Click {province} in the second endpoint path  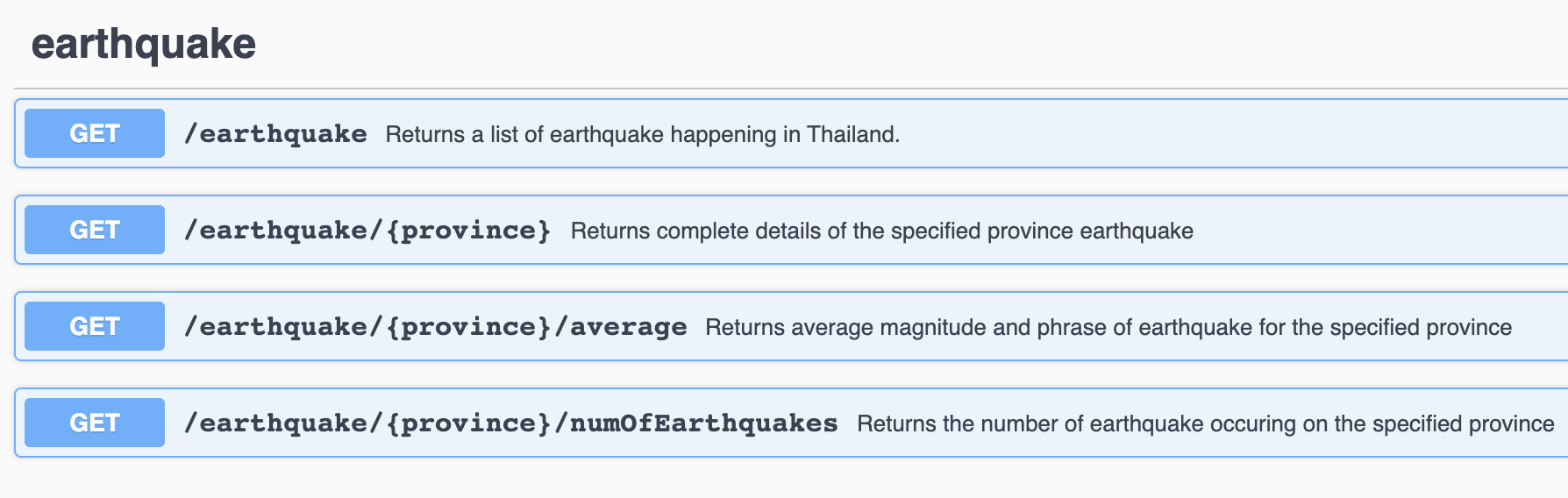(x=468, y=231)
